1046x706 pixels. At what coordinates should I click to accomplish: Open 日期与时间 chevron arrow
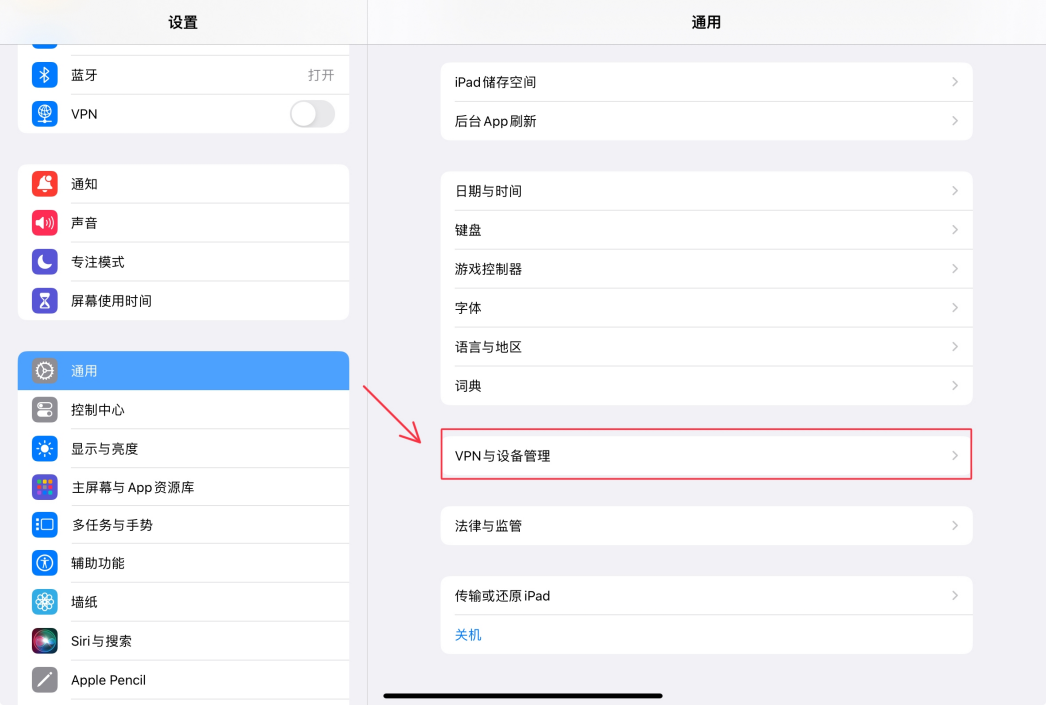point(955,191)
